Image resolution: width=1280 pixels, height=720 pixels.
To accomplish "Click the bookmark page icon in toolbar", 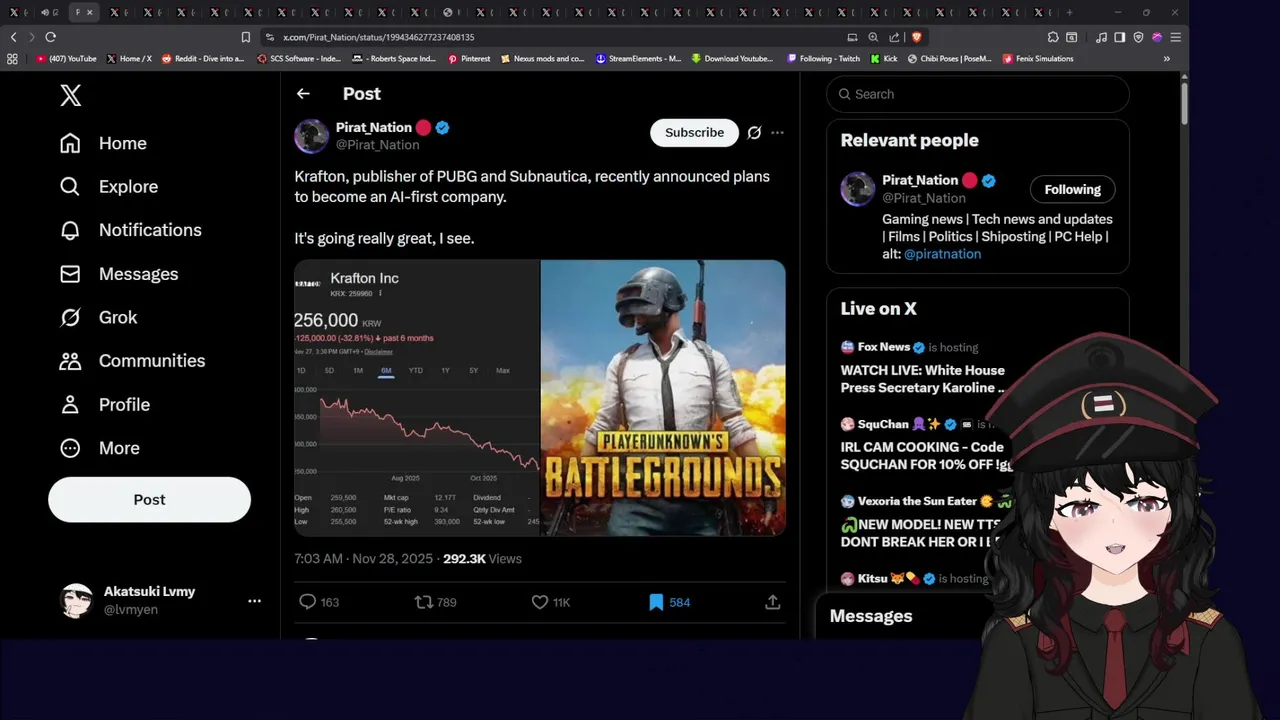I will (246, 37).
